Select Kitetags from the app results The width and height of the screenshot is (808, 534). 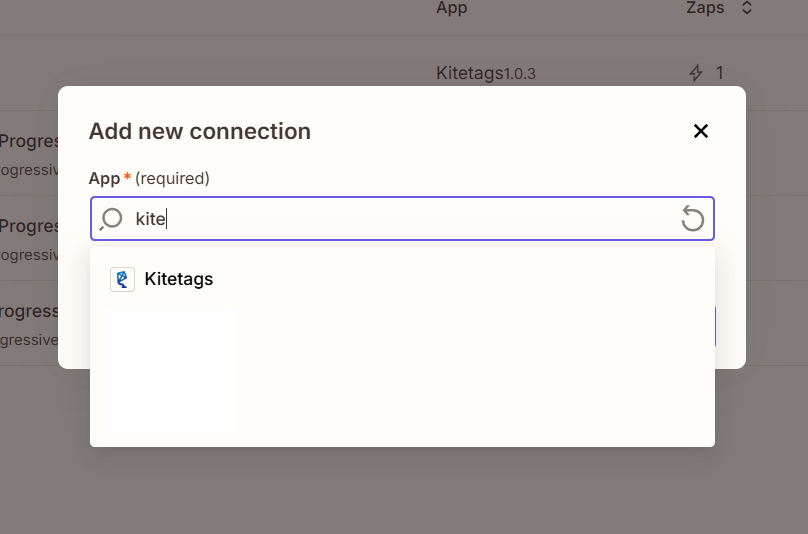(402, 279)
